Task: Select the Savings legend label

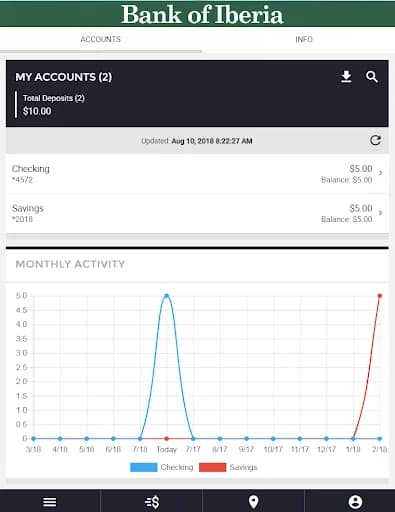Action: [243, 467]
